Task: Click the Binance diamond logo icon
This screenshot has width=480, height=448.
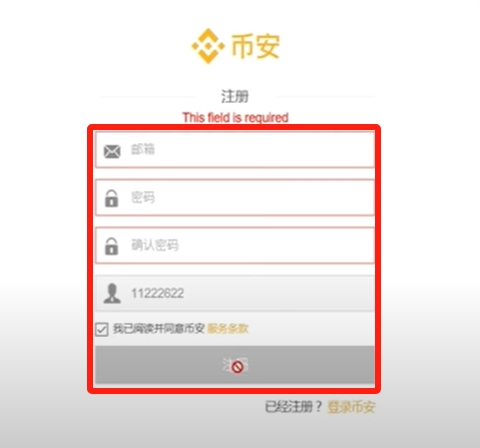Action: tap(208, 46)
